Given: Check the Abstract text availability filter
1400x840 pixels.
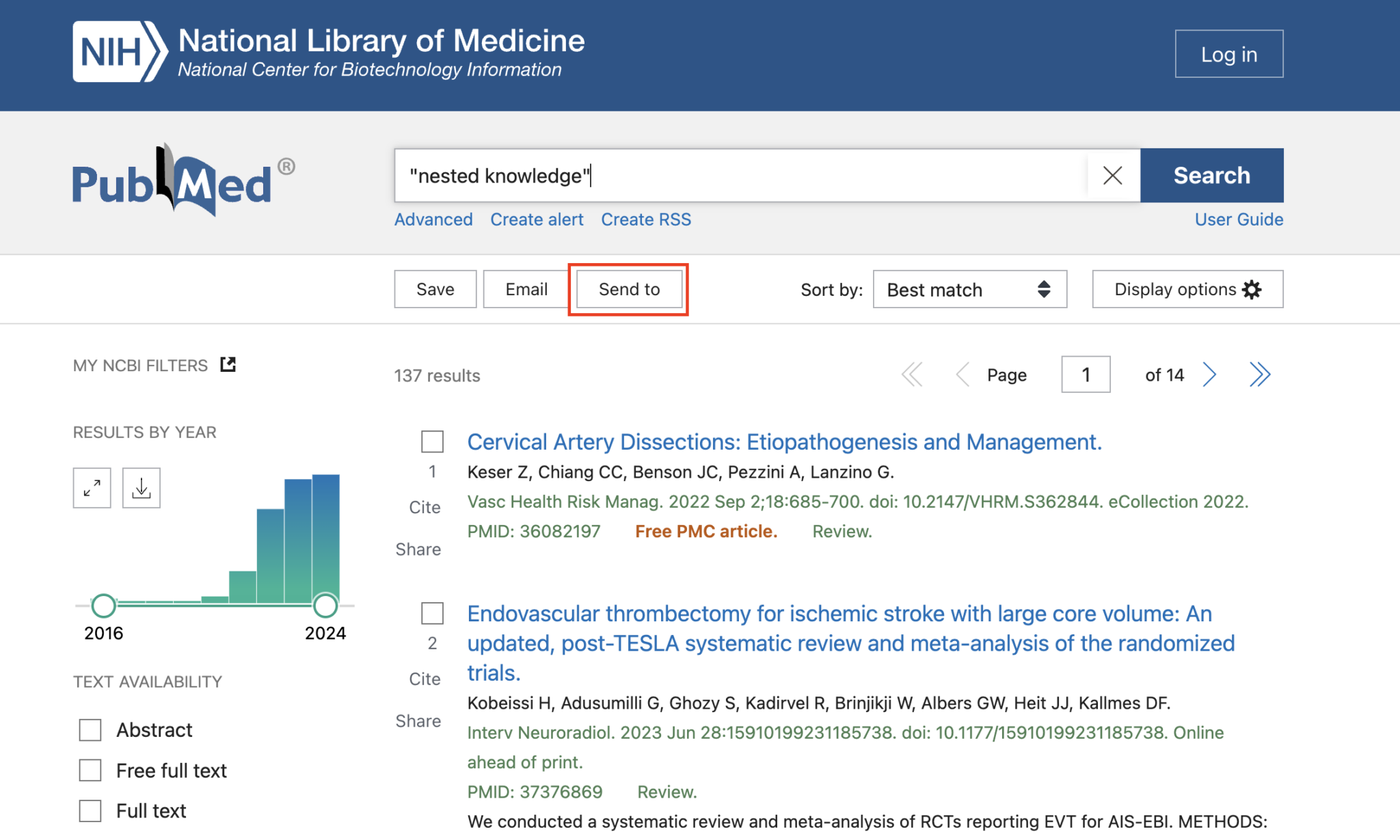Looking at the screenshot, I should click(89, 729).
